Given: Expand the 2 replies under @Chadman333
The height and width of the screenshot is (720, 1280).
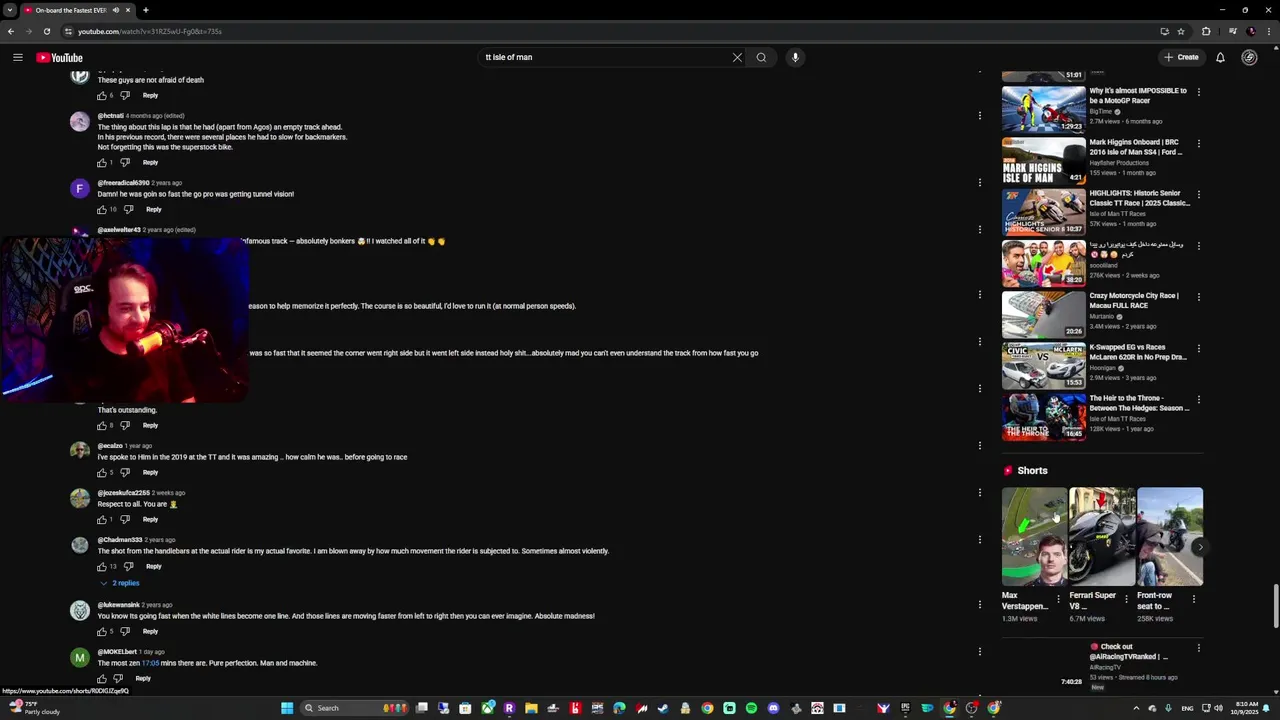Looking at the screenshot, I should click(119, 583).
